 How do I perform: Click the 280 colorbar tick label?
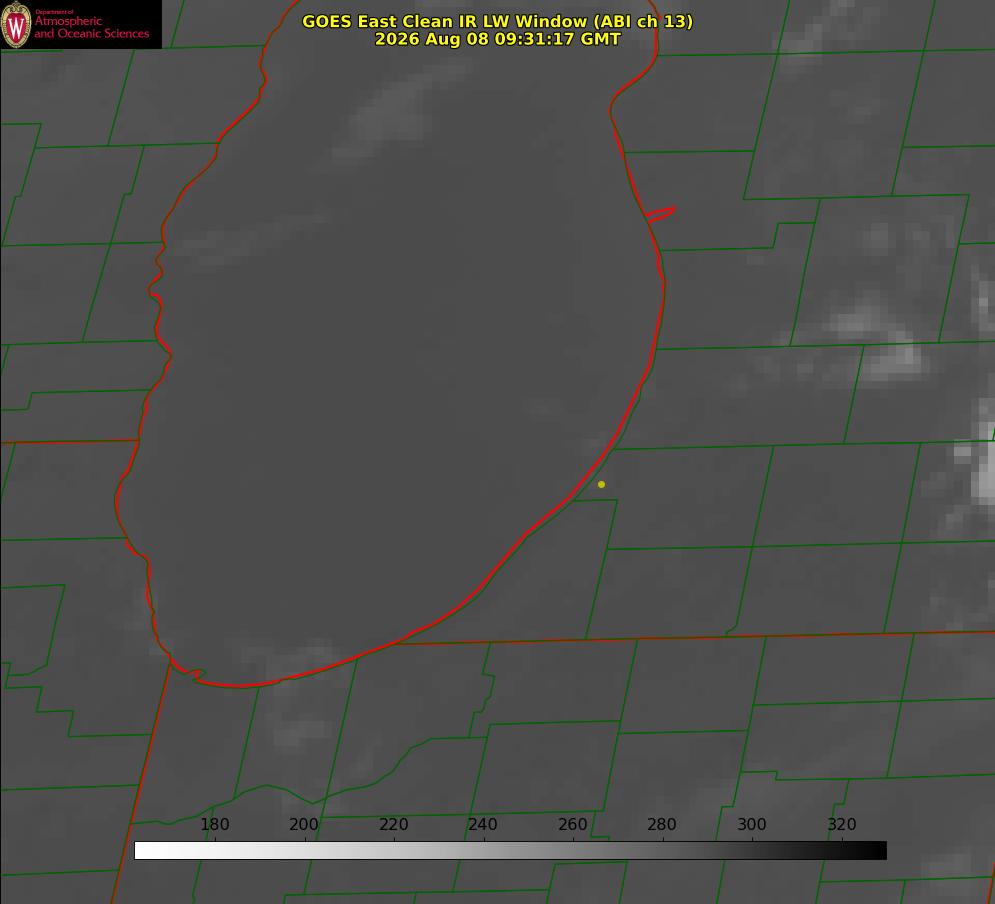[x=662, y=825]
